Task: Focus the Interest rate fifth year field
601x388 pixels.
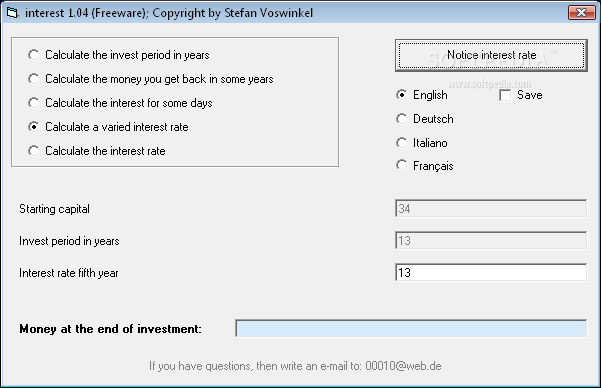Action: (491, 272)
